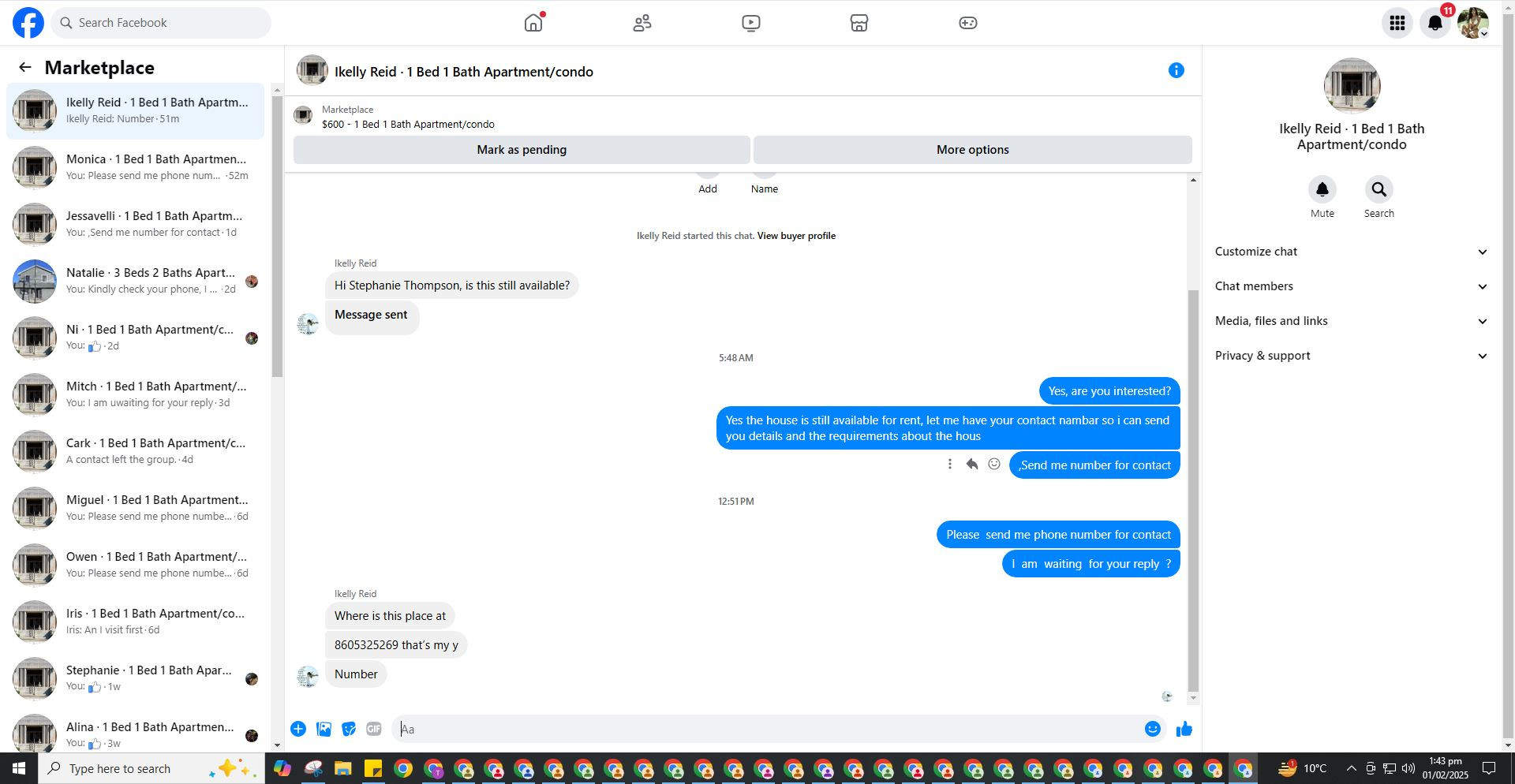Open the Friends icon in top navigation
This screenshot has height=784, width=1515.
tap(642, 23)
